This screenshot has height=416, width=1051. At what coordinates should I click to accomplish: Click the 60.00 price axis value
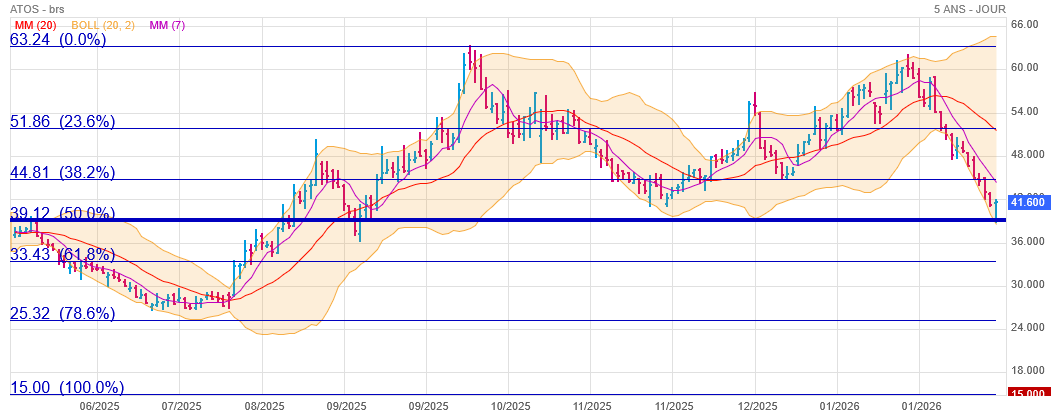coord(1025,68)
